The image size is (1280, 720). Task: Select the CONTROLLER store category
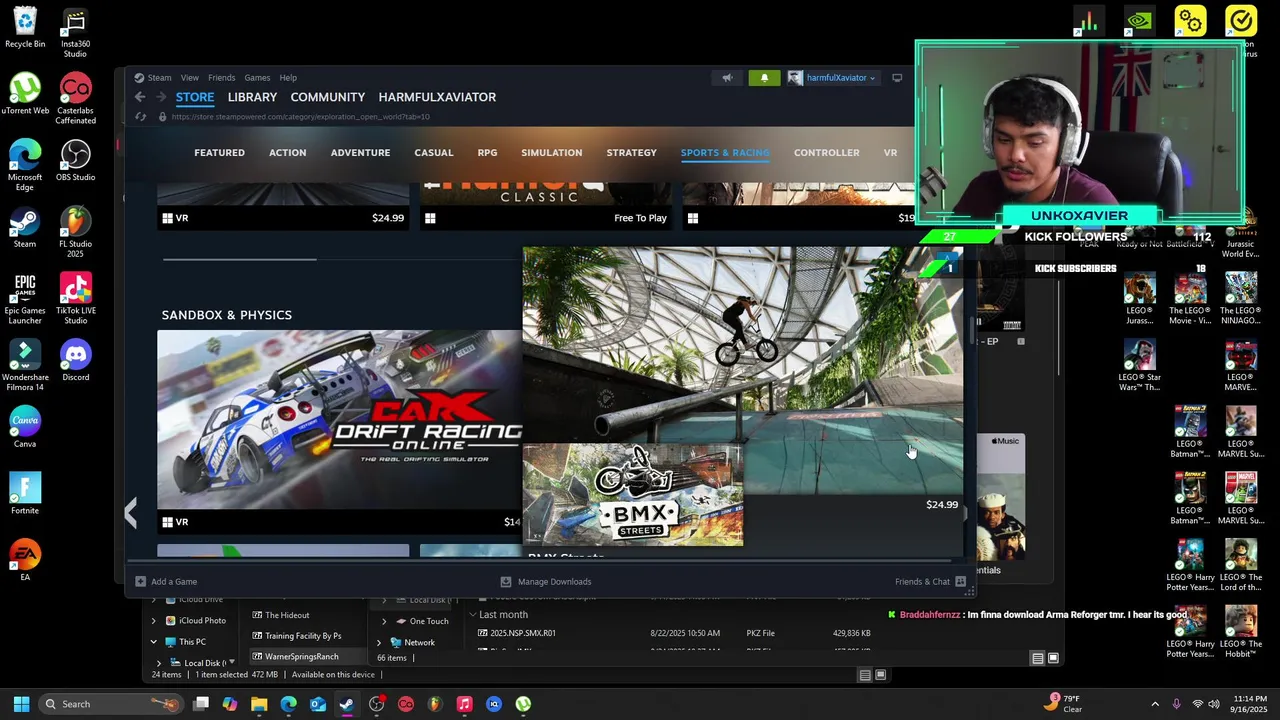click(826, 153)
